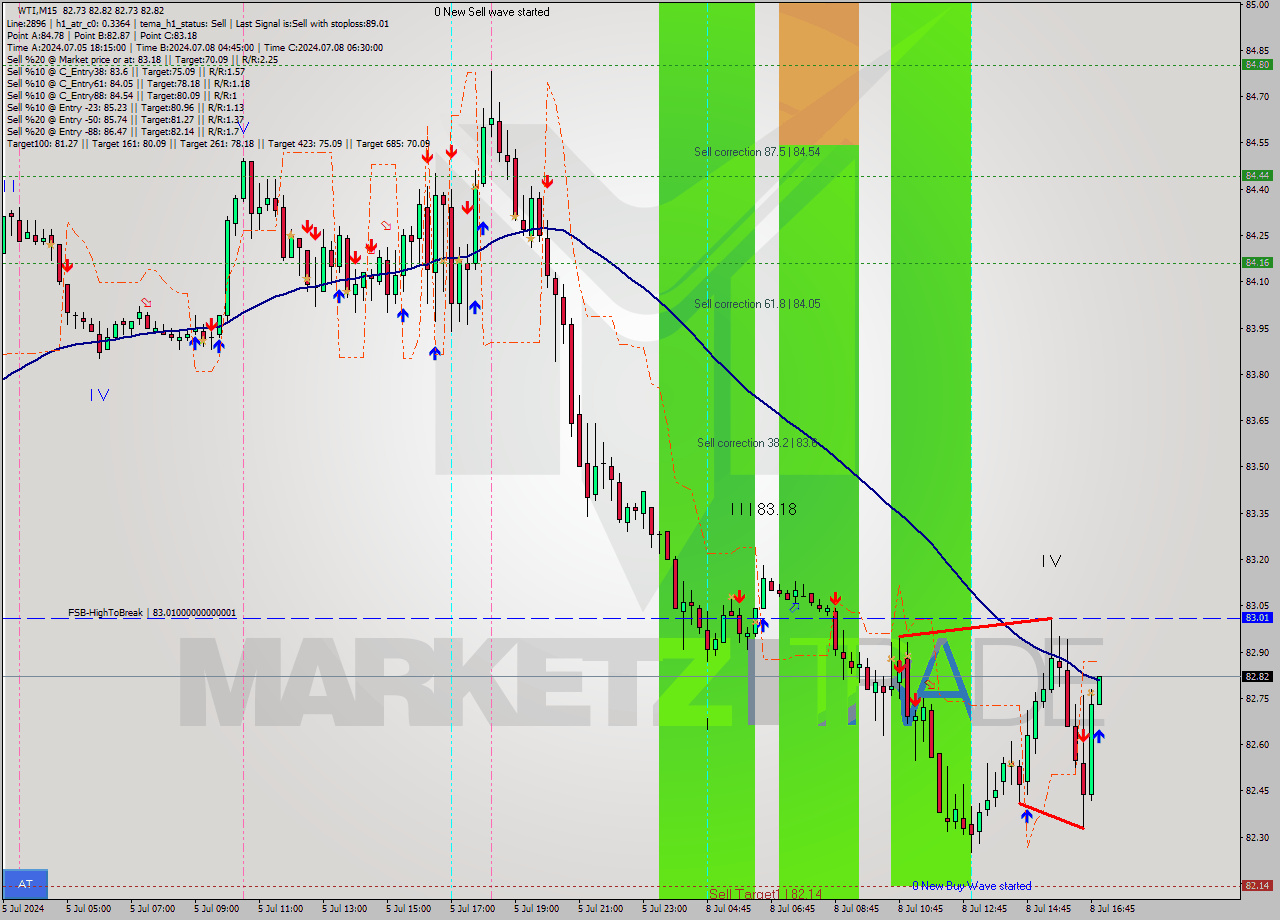Click the 82.30 value on price axis
This screenshot has width=1280, height=920.
point(1257,838)
